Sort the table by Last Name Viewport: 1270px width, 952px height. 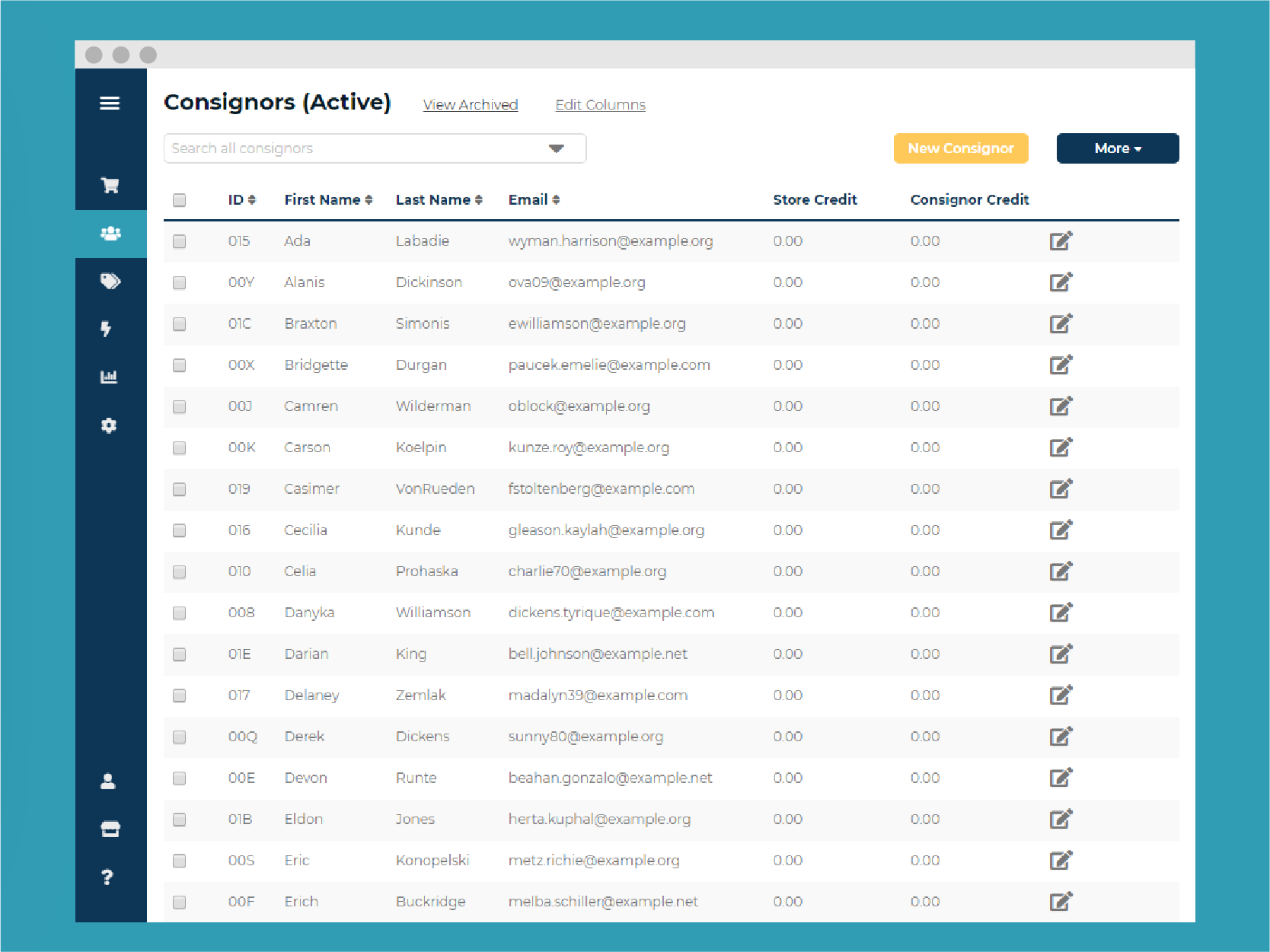click(x=439, y=200)
